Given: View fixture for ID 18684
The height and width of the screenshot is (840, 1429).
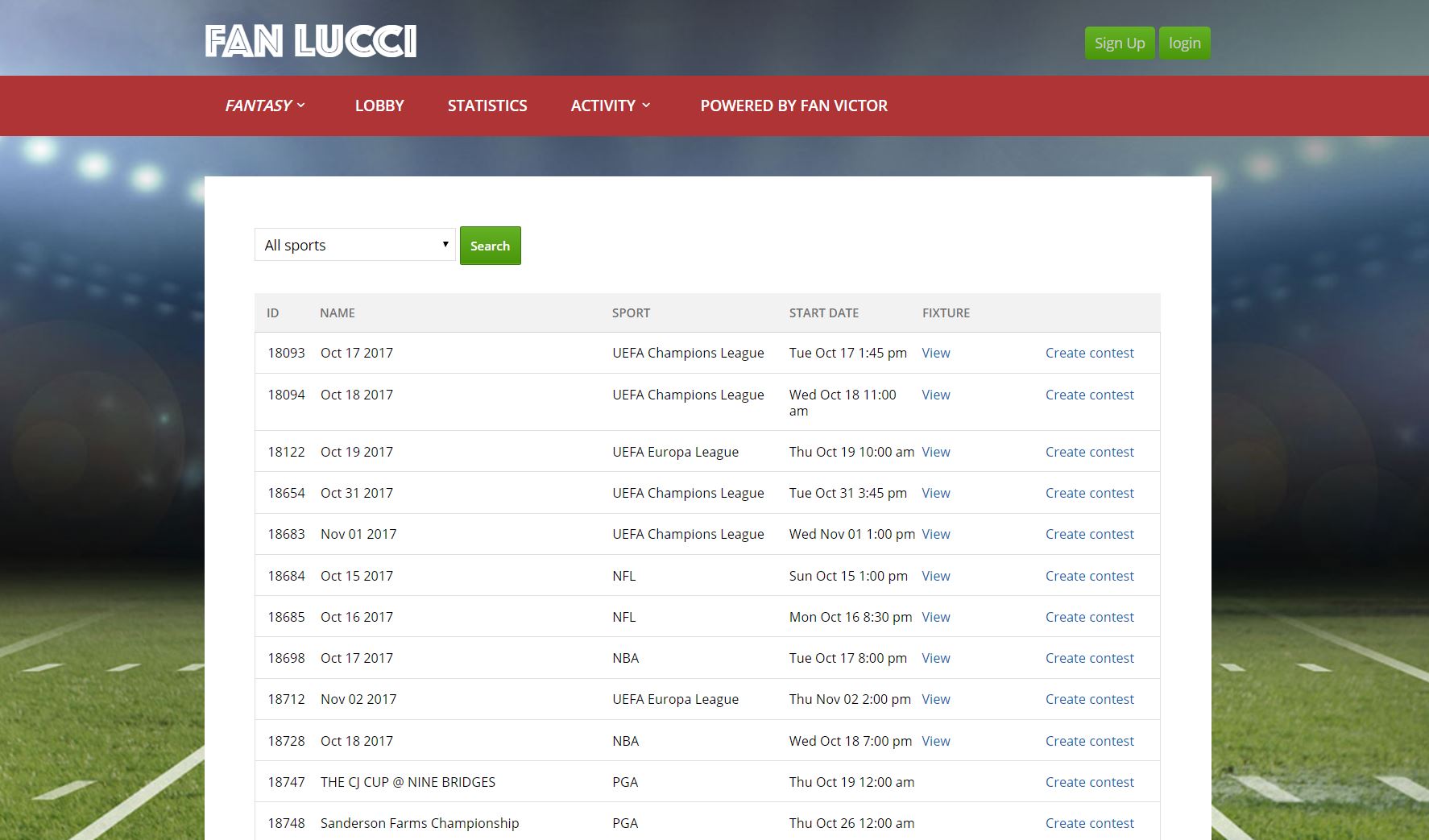Looking at the screenshot, I should pos(936,576).
